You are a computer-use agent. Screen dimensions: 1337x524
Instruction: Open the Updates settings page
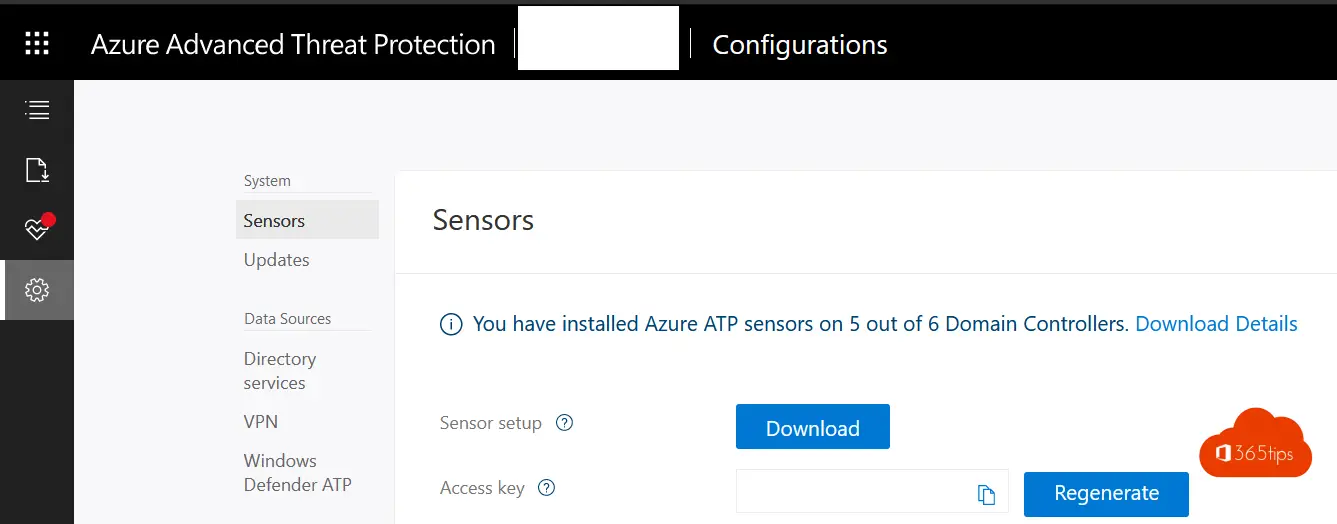click(277, 260)
